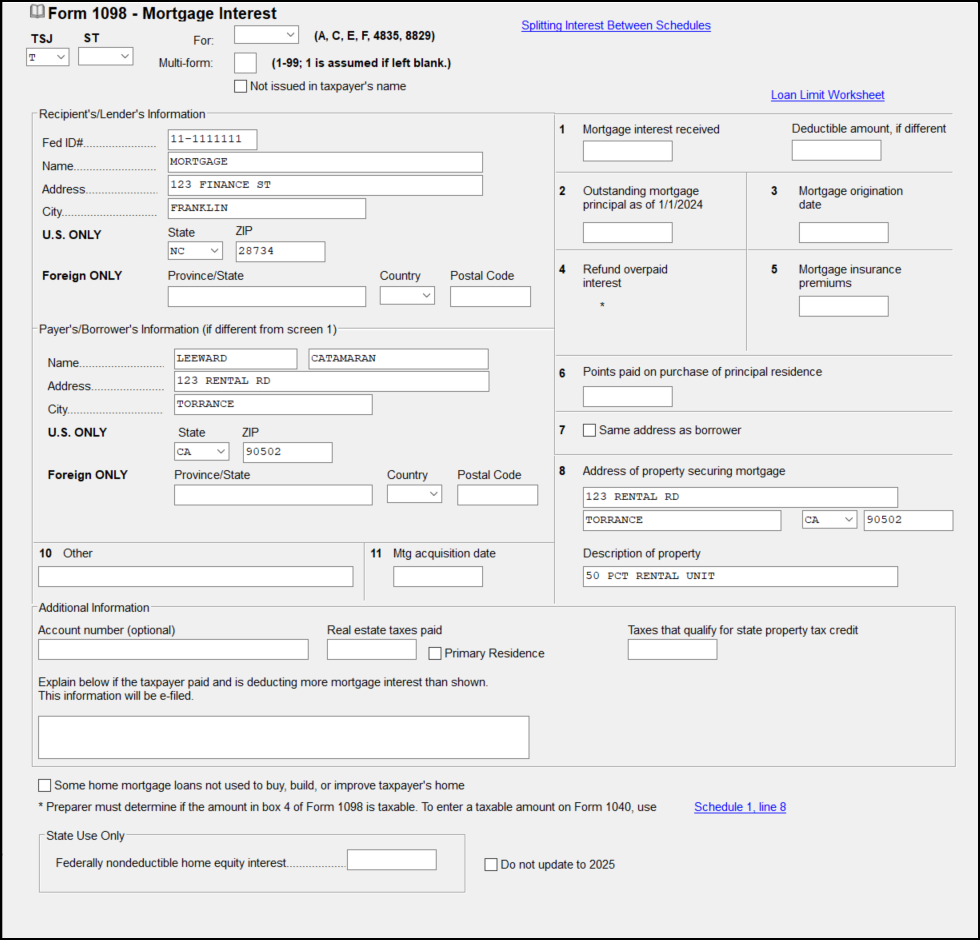The height and width of the screenshot is (940, 980).
Task: Open lender State dropdown showing NC
Action: (x=195, y=251)
